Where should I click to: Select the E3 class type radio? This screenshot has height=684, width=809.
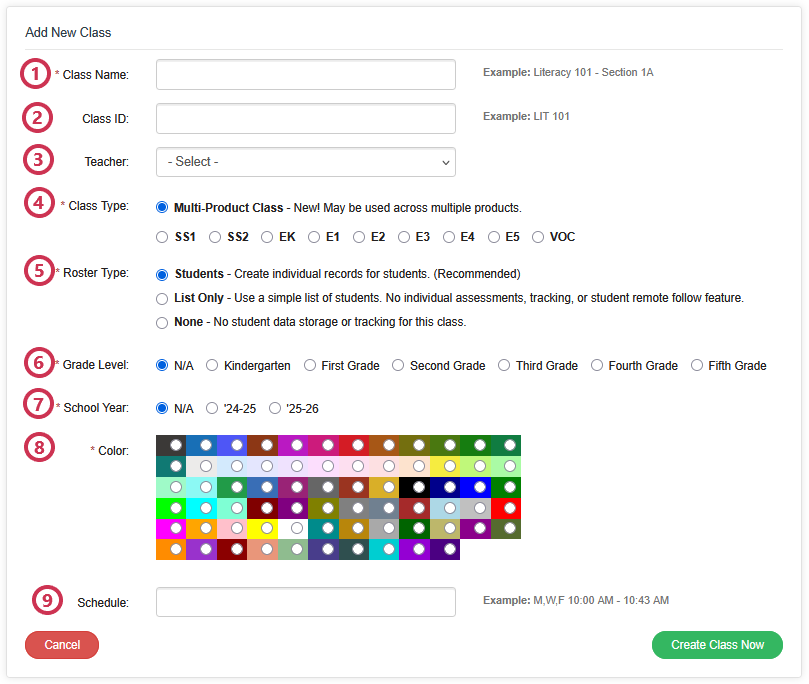click(404, 237)
